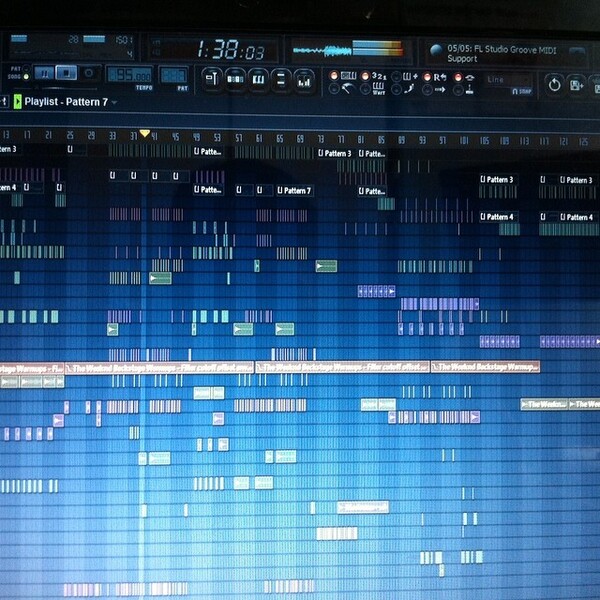Select the Pattern 3 clip near bar 105
The image size is (600, 600).
(x=497, y=179)
